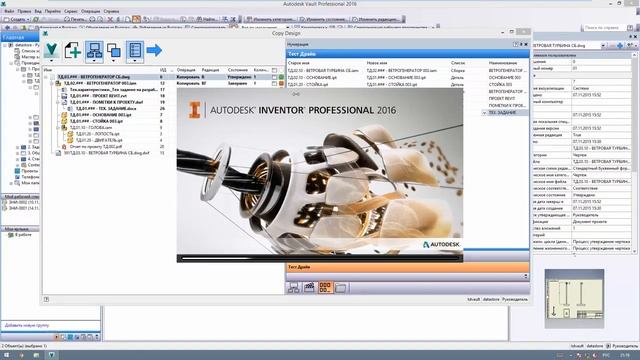Open dropdown arrow under the Vault V button
The height and width of the screenshot is (360, 640).
click(51, 61)
